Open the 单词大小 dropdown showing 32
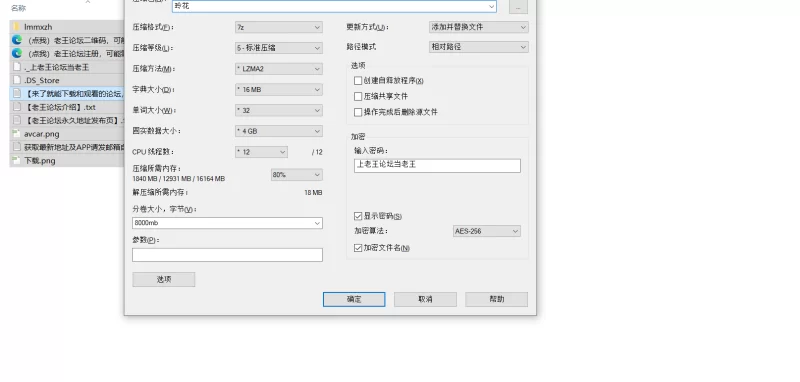Screen dimensions: 800x382 [x=279, y=111]
